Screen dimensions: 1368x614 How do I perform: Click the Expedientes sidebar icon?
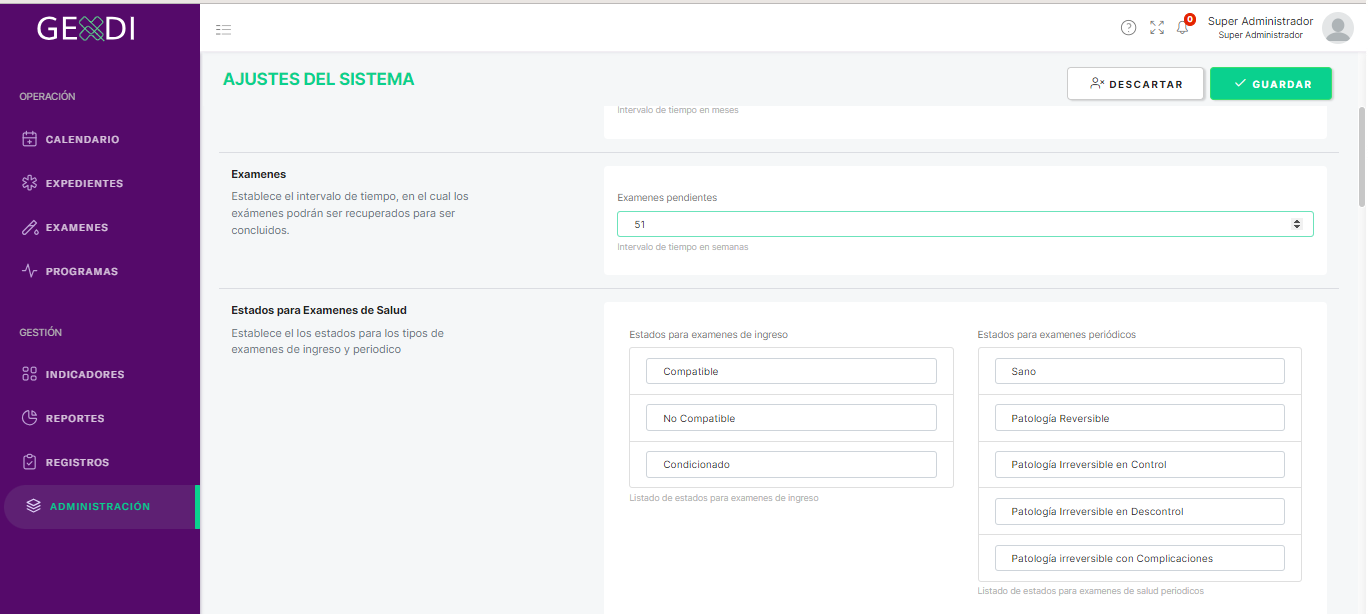coord(30,183)
